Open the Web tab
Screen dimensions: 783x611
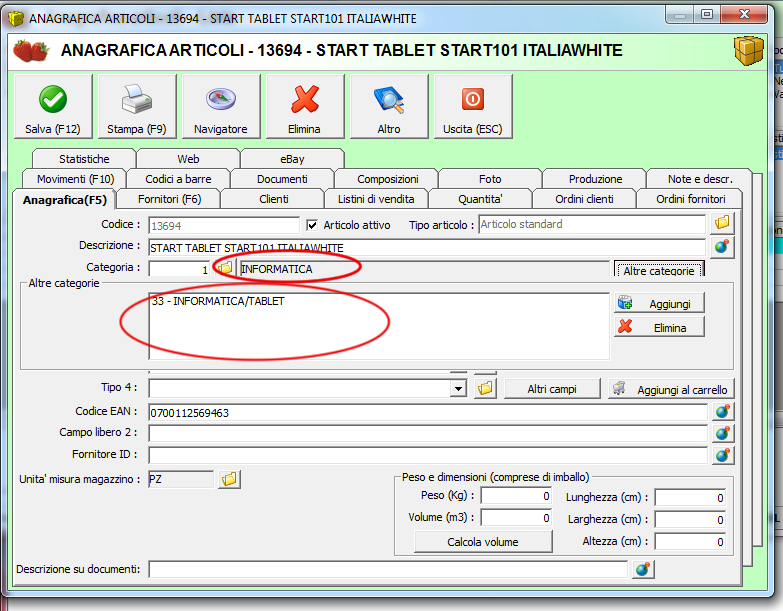[188, 159]
